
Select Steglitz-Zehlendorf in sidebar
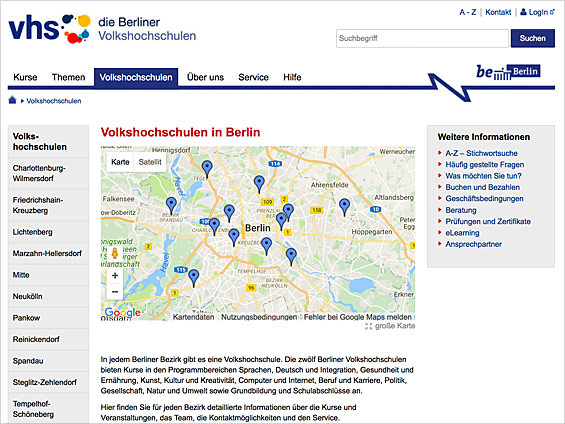(x=48, y=382)
